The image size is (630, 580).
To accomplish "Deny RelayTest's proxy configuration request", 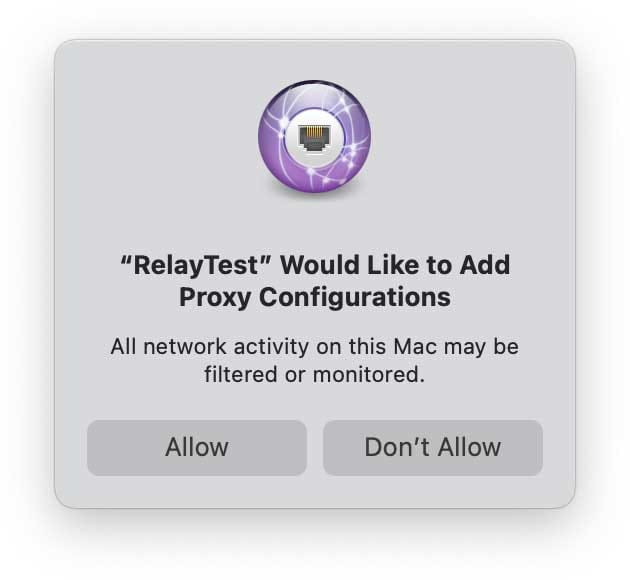I will click(433, 447).
